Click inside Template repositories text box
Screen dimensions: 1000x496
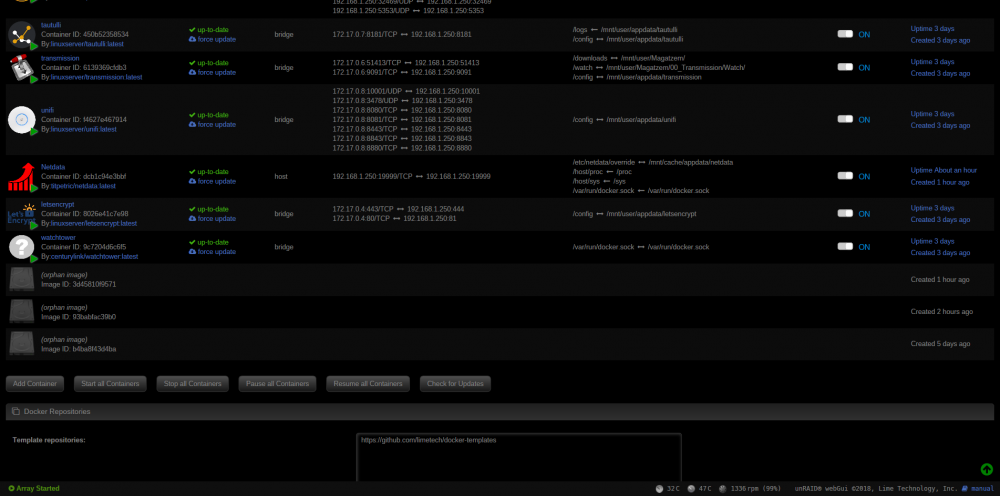(518, 459)
